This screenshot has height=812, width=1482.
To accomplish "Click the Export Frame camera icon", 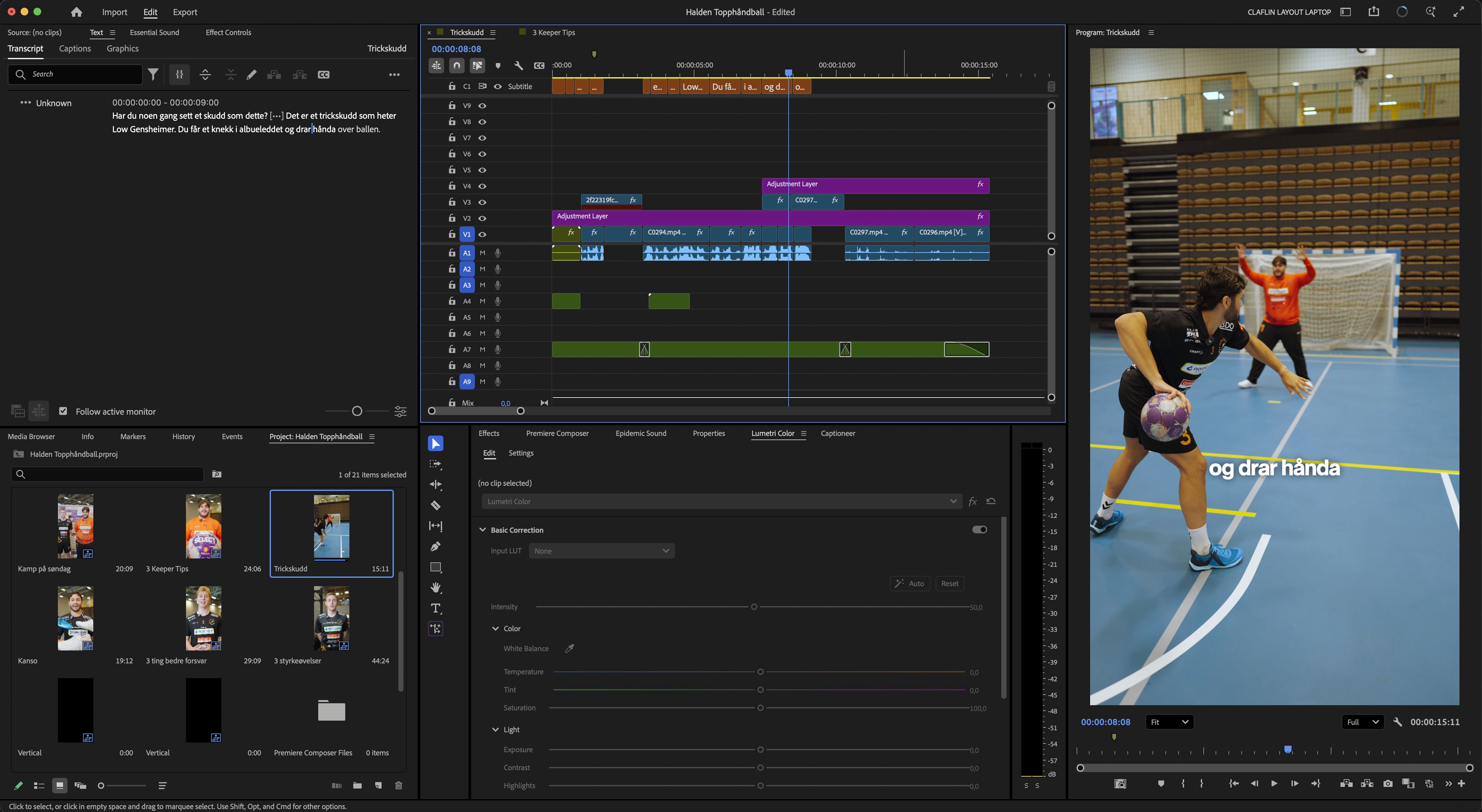I will (x=1388, y=784).
